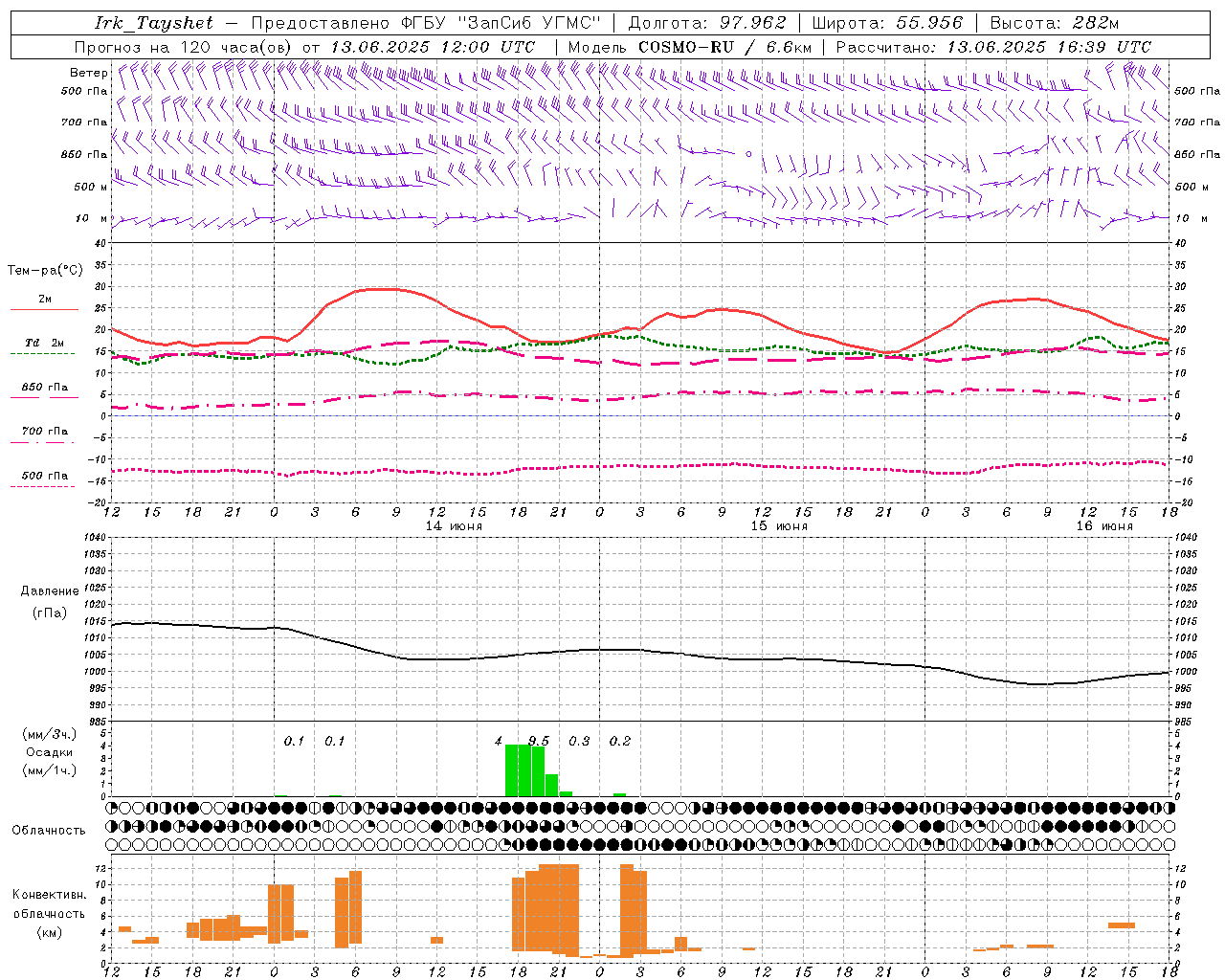Click the "Тем-ра(°C)" temperature panel label
This screenshot has width=1225, height=980.
click(45, 271)
